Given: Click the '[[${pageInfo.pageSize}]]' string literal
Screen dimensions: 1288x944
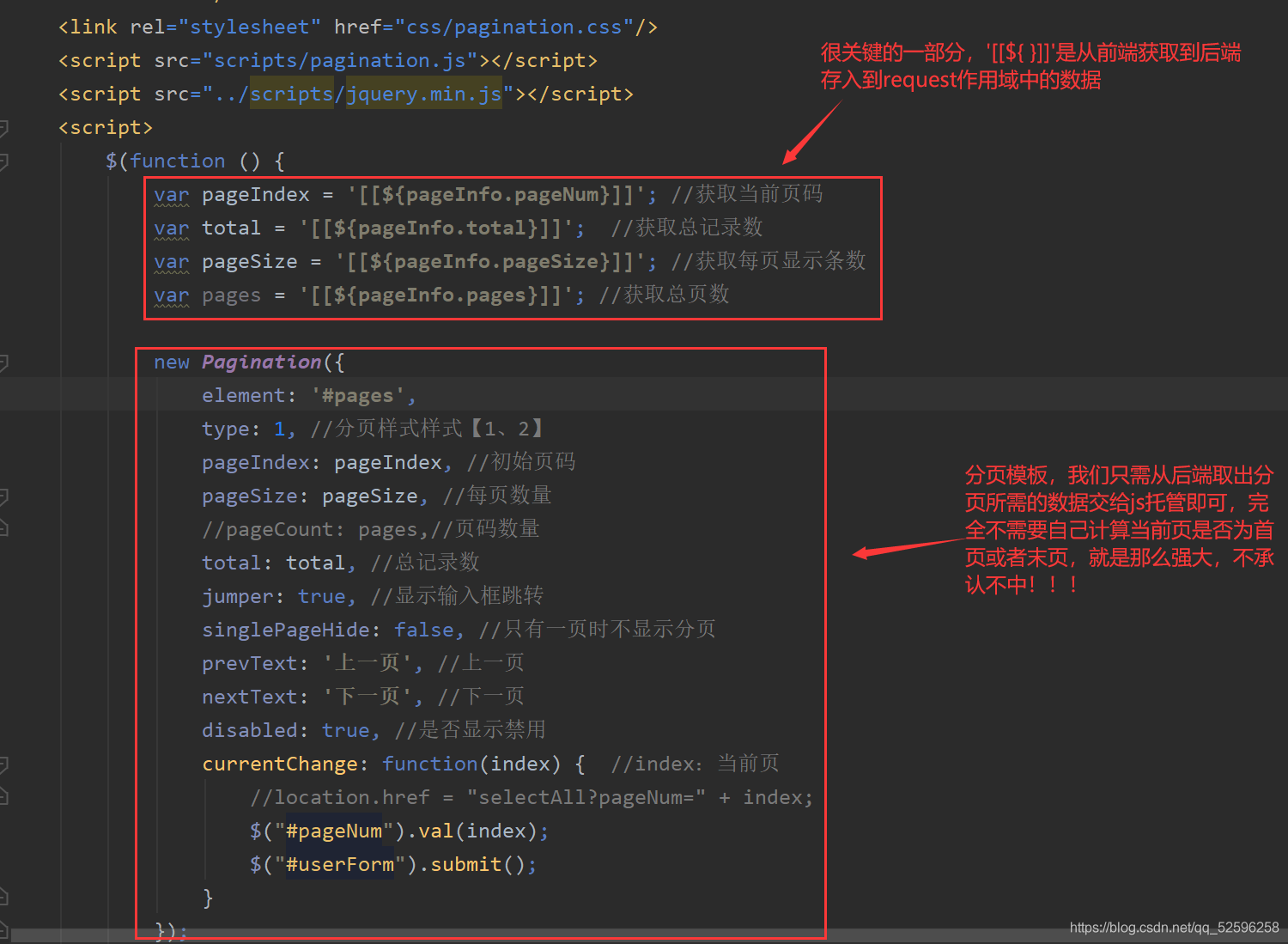Looking at the screenshot, I should 490,262.
